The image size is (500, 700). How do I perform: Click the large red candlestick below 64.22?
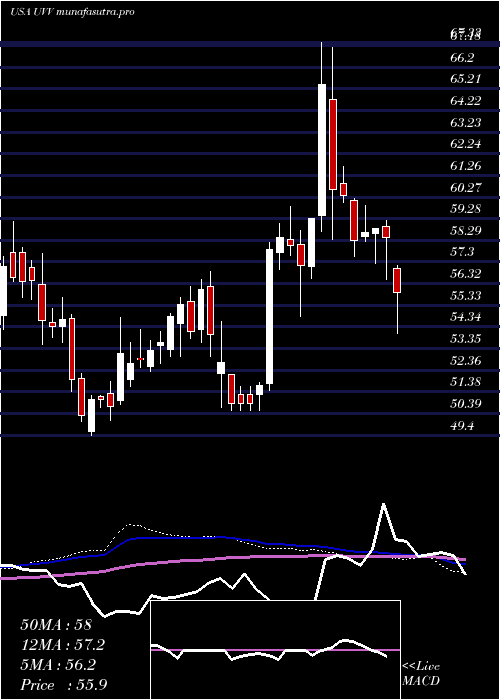click(333, 144)
